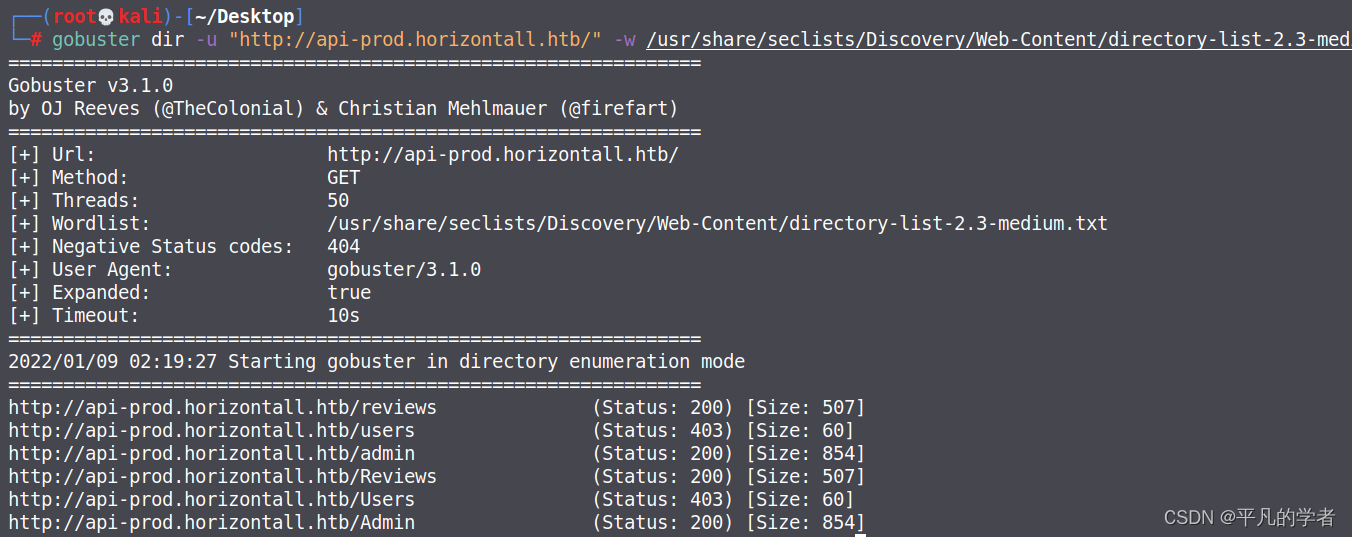The height and width of the screenshot is (537, 1352).
Task: Click the underlined wordlist path in the command
Action: point(999,40)
